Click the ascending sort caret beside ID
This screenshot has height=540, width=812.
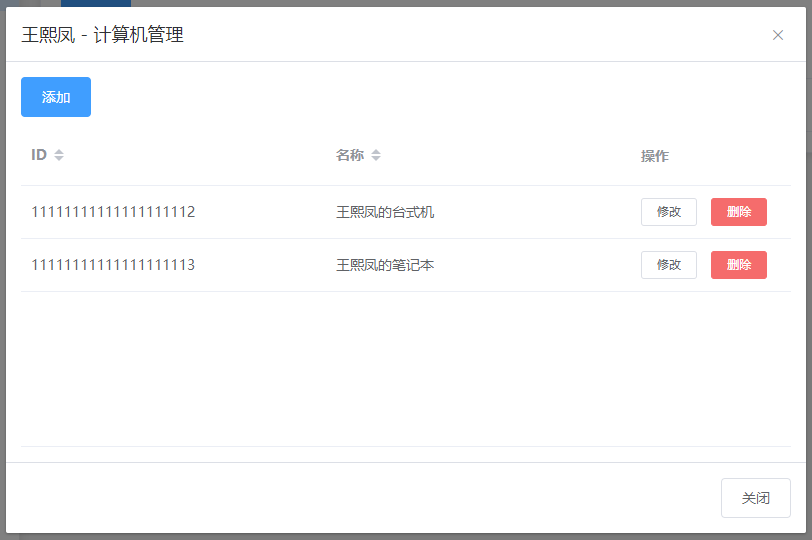59,151
